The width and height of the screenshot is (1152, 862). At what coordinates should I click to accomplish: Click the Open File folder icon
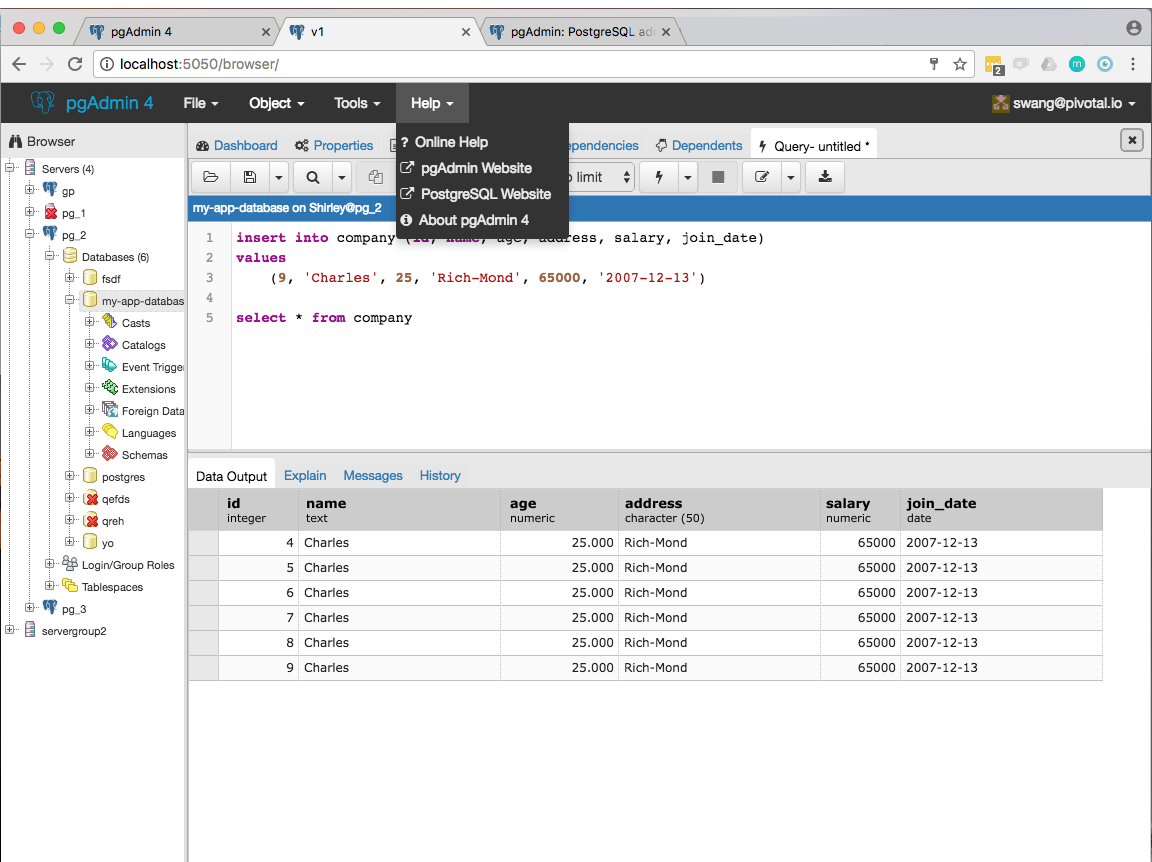(x=211, y=177)
